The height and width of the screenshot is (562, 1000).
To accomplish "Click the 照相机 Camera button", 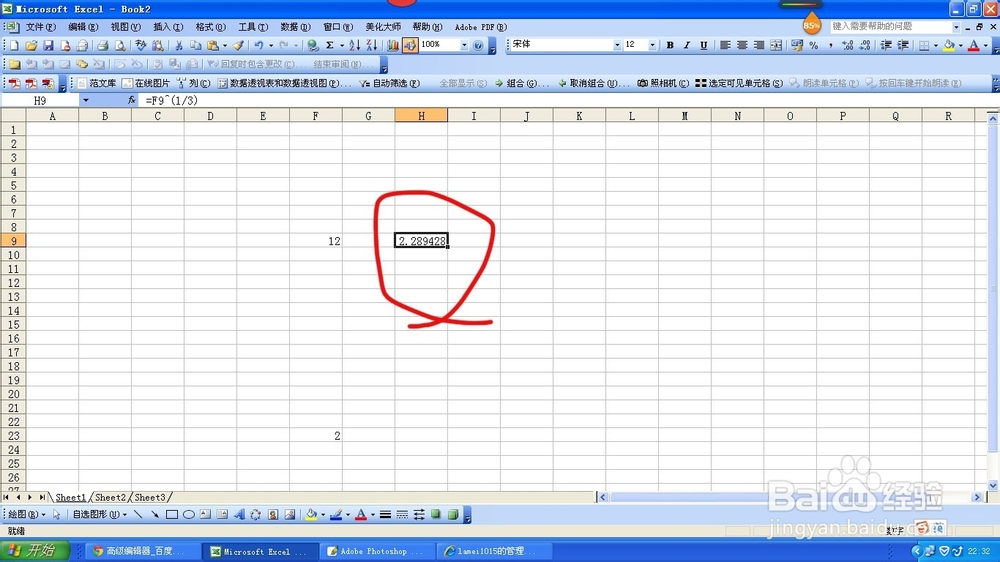I will pyautogui.click(x=663, y=84).
